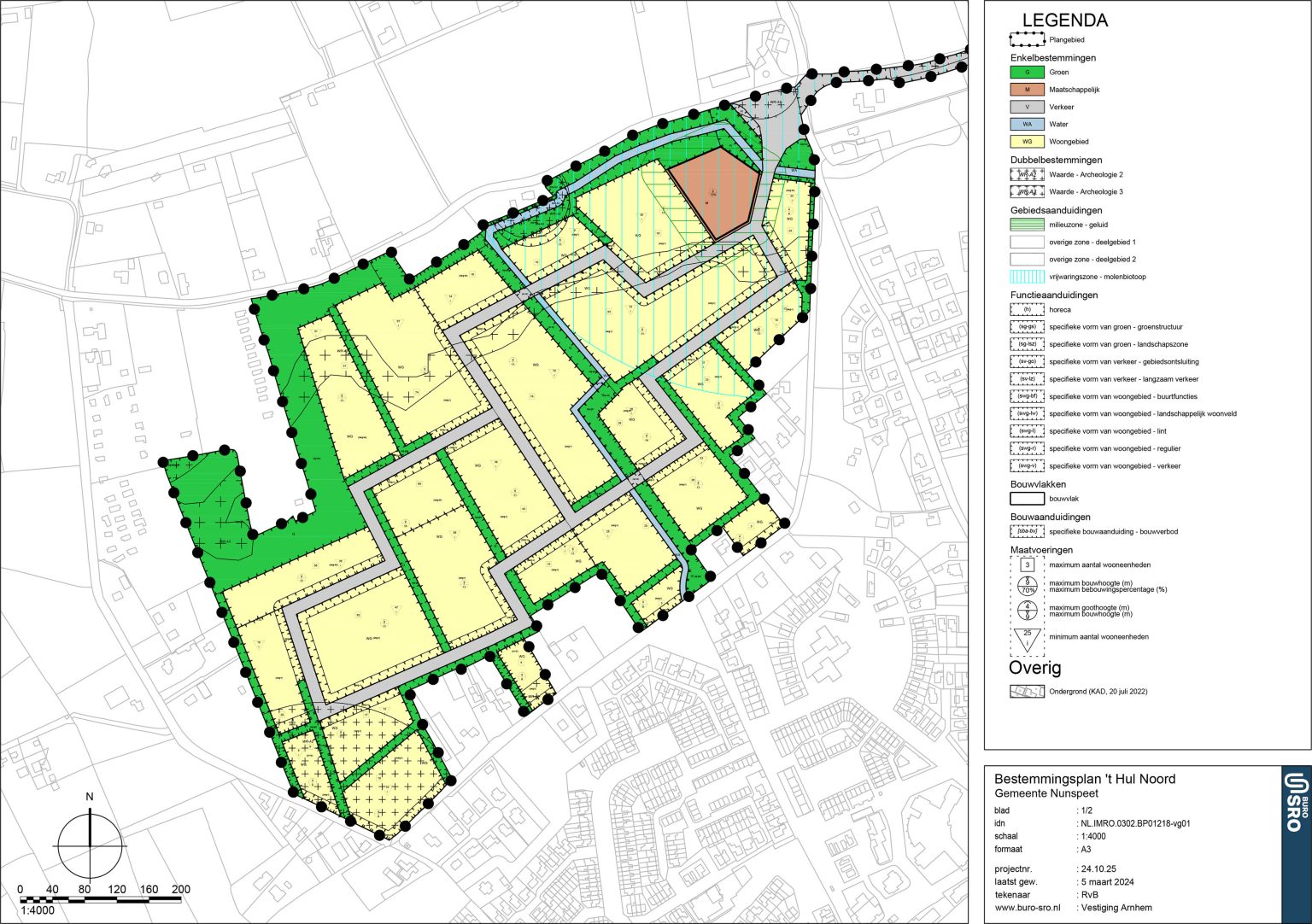The width and height of the screenshot is (1312, 924).
Task: Click the (sg-lsz) landschapszone symbol
Action: tap(1027, 344)
